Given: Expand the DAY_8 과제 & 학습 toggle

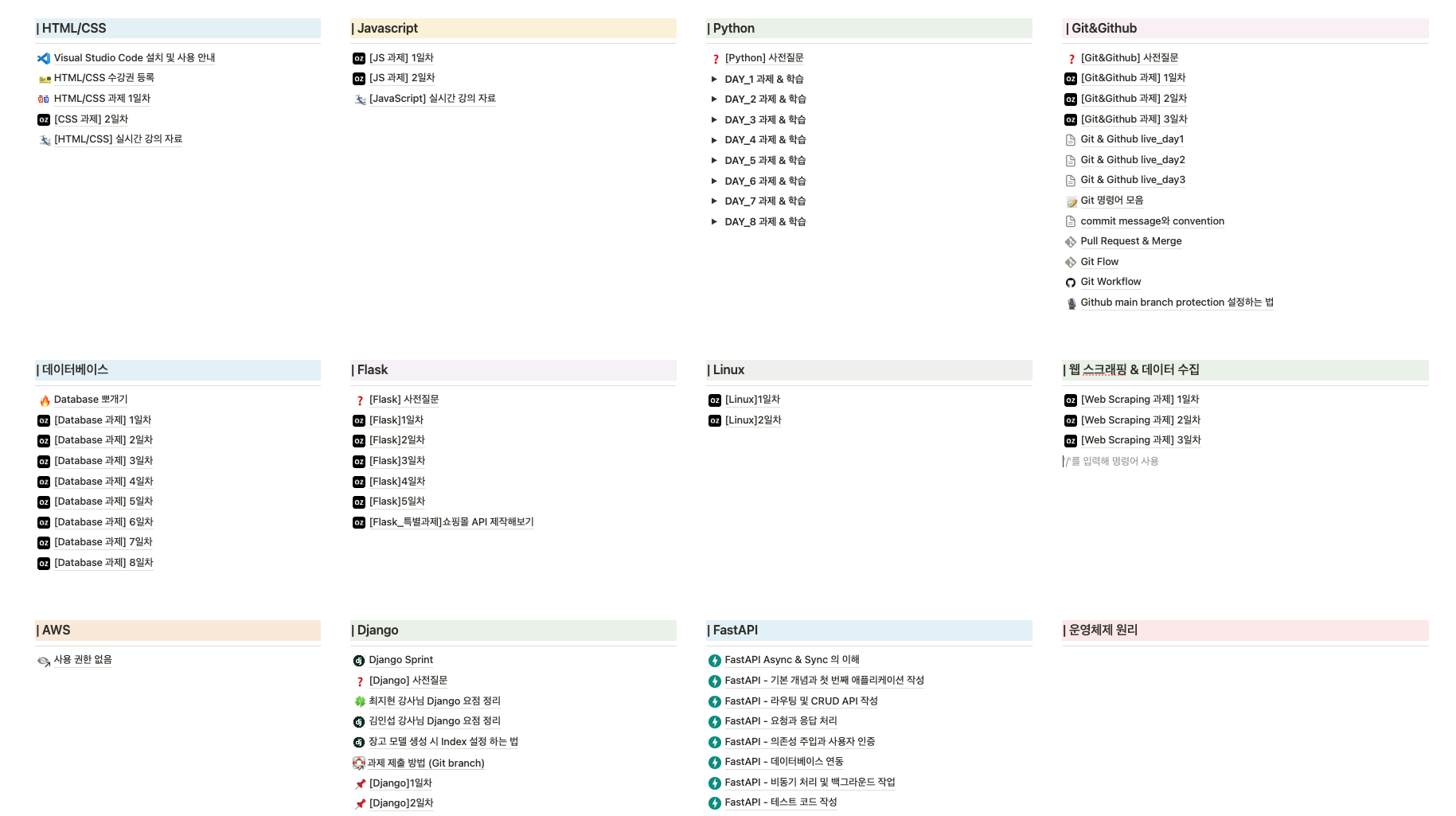Looking at the screenshot, I should coord(714,222).
